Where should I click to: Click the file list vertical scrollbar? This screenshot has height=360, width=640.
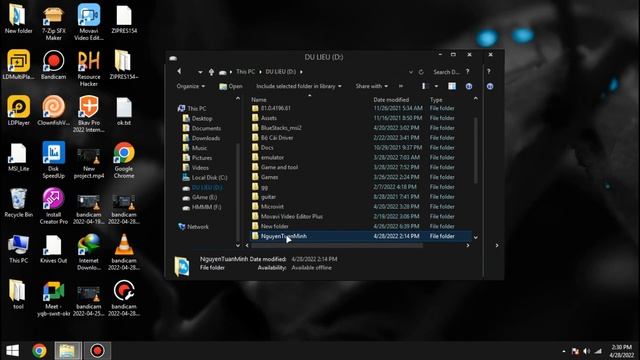(x=476, y=151)
